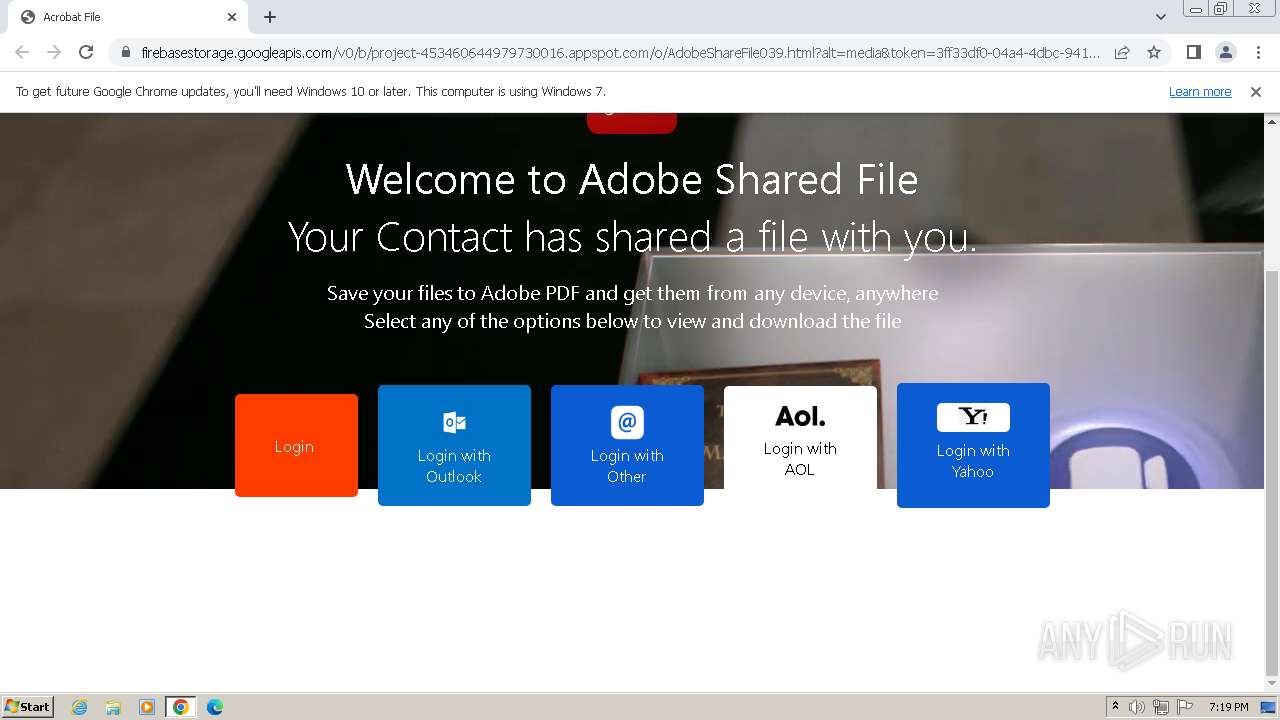Screen dimensions: 1280x720
Task: Click the Welcome to Adobe Shared File heading
Action: [x=632, y=180]
